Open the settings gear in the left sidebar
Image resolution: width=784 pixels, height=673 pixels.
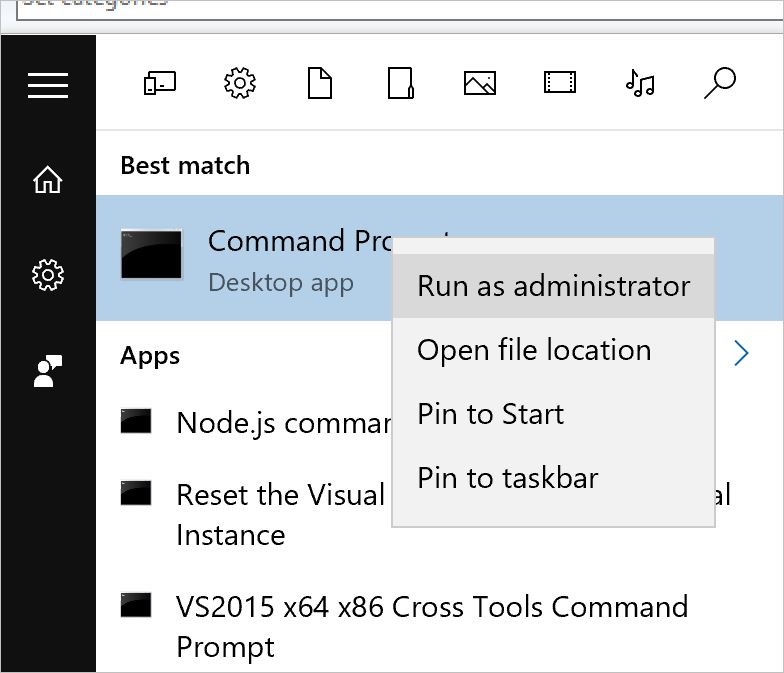coord(47,274)
